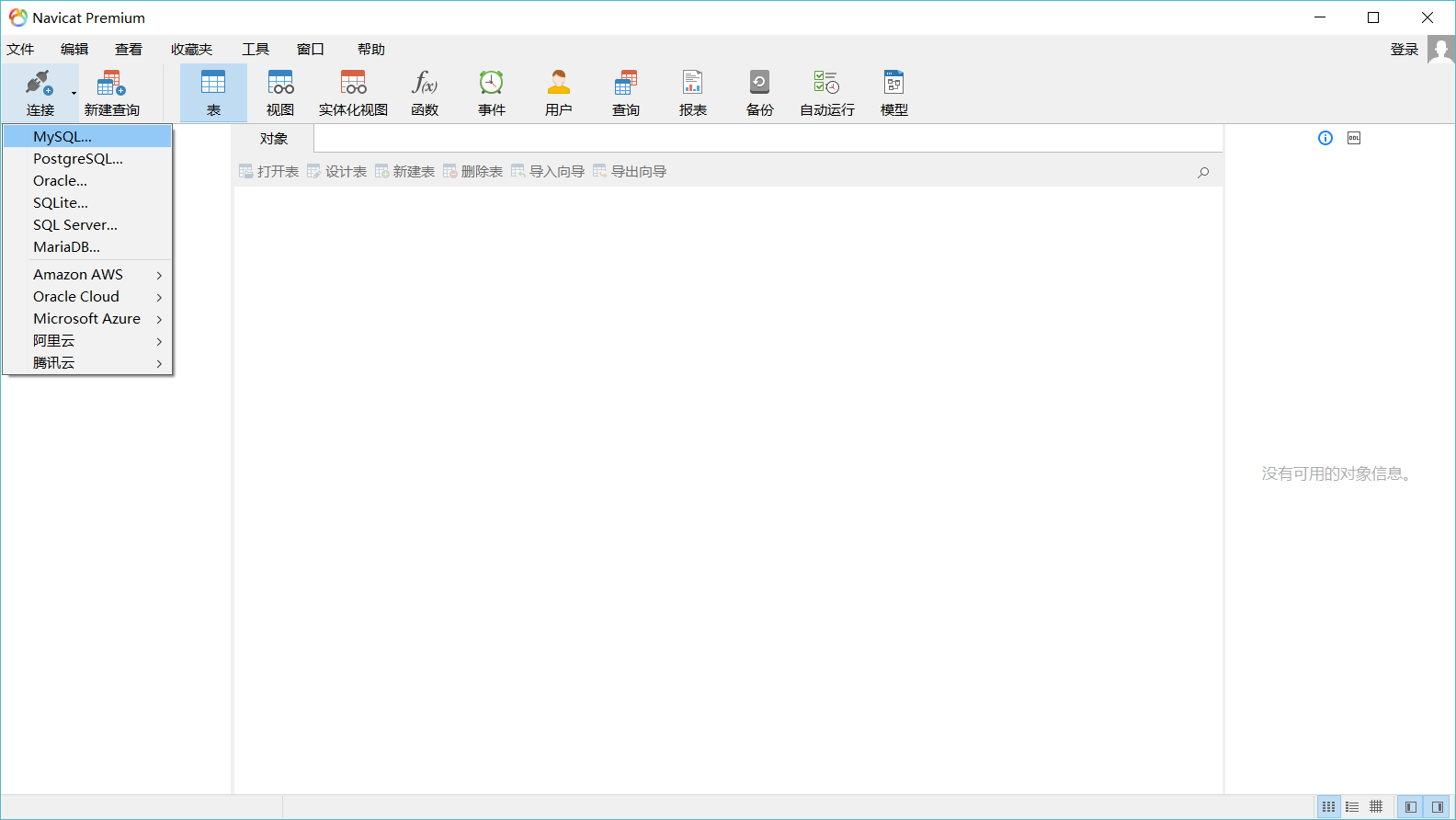This screenshot has width=1456, height=820.
Task: Click the 用户 user icon
Action: 559,83
